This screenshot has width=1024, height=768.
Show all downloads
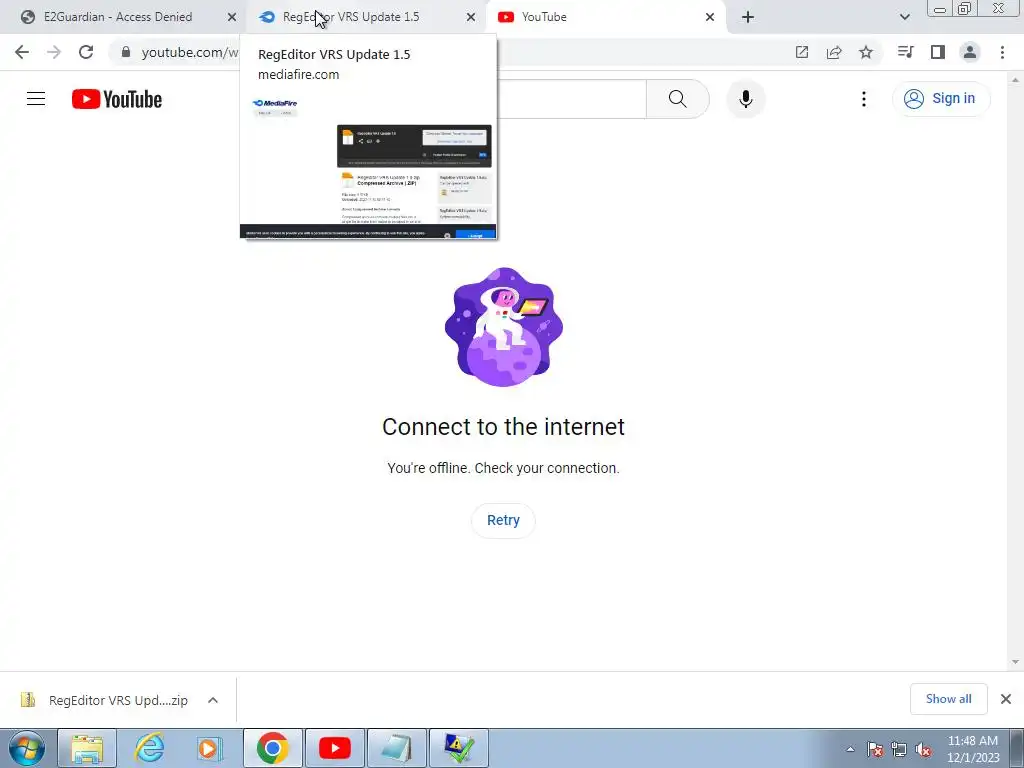948,699
